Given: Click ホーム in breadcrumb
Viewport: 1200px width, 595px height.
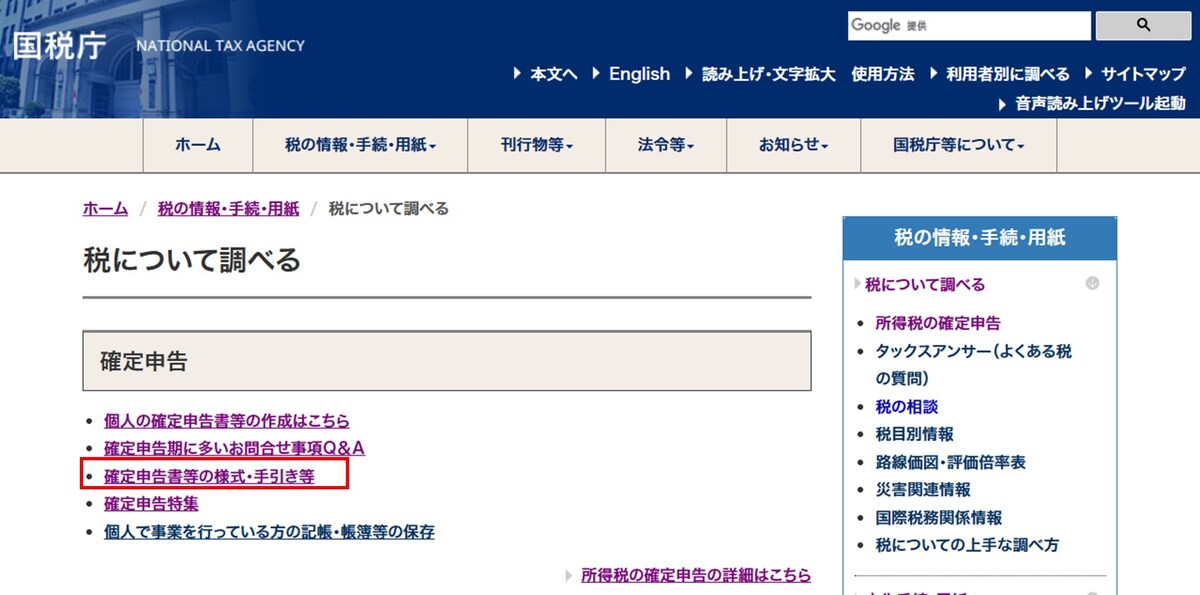Looking at the screenshot, I should 105,208.
